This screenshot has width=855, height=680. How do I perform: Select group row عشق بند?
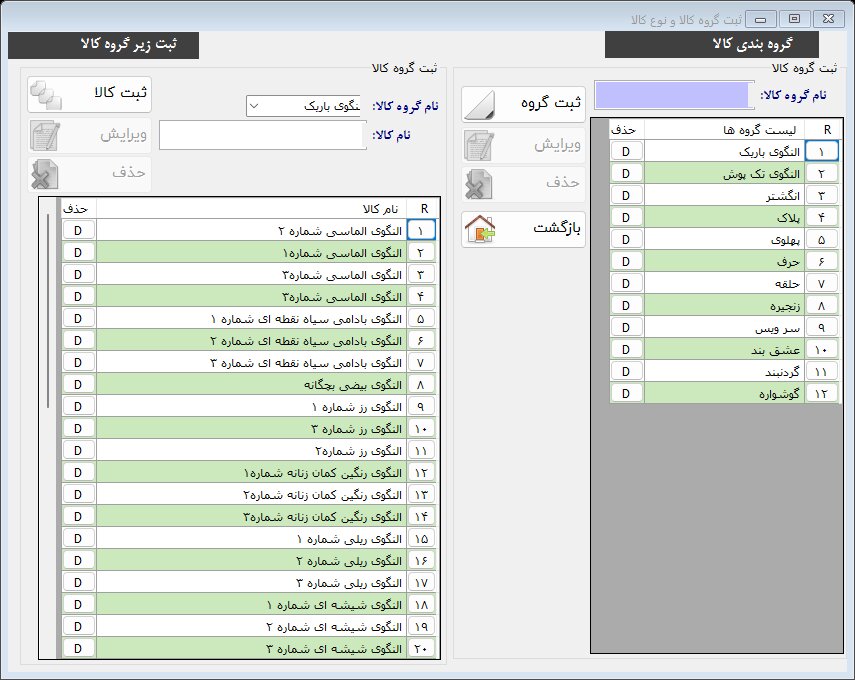pos(724,350)
